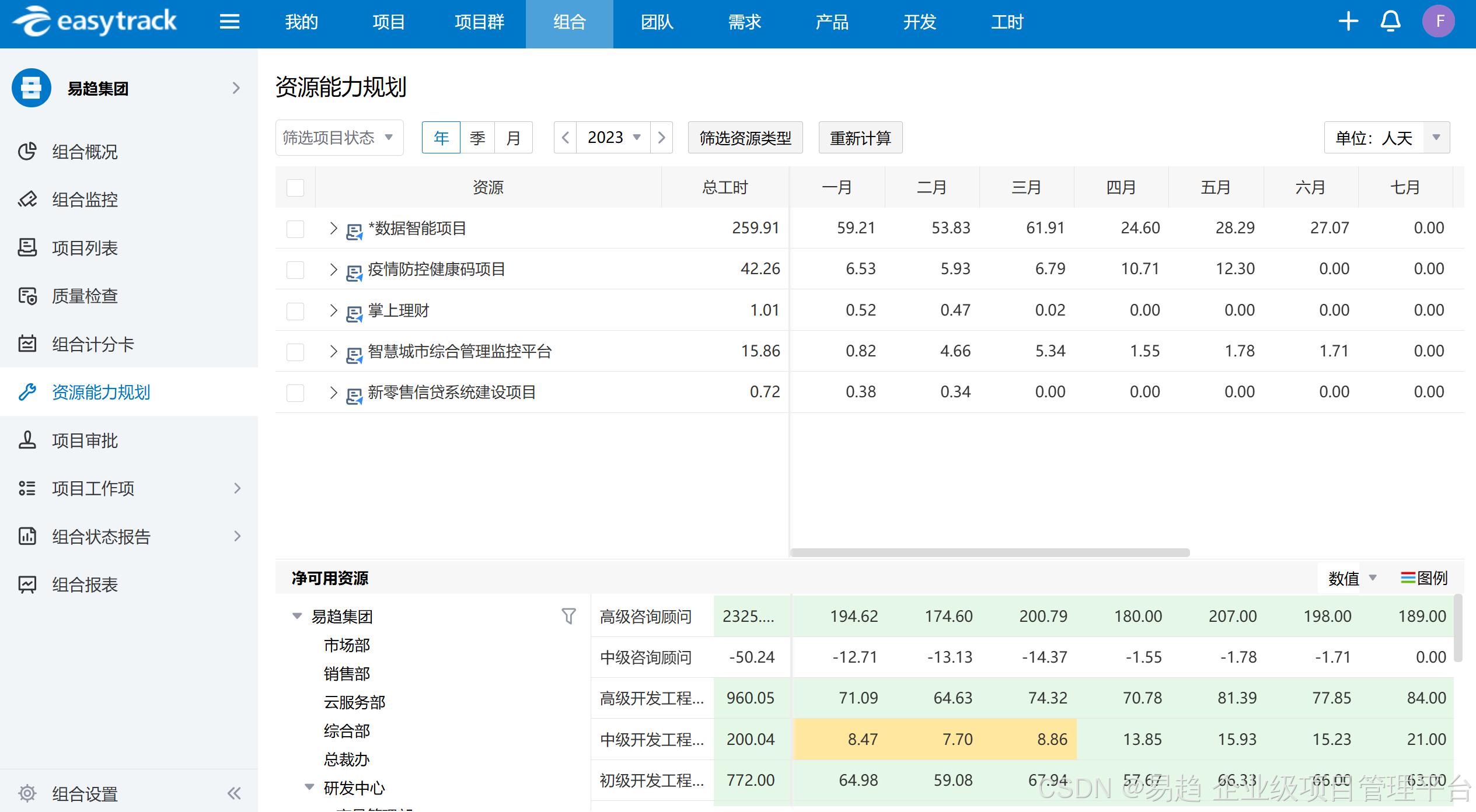Click the horizontal scrollbar under the table
Screen dimensions: 1476x812
[989, 552]
